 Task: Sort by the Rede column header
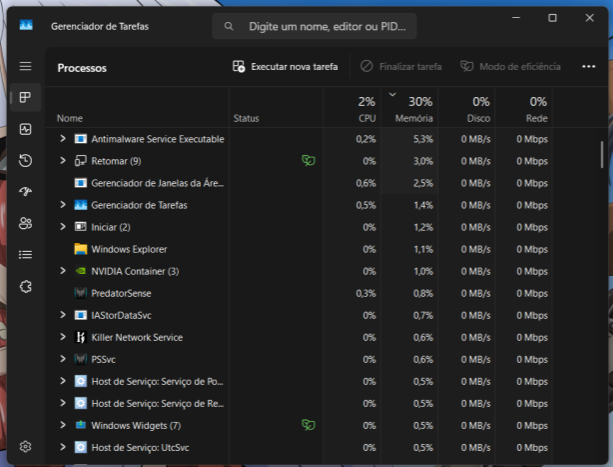(x=524, y=107)
